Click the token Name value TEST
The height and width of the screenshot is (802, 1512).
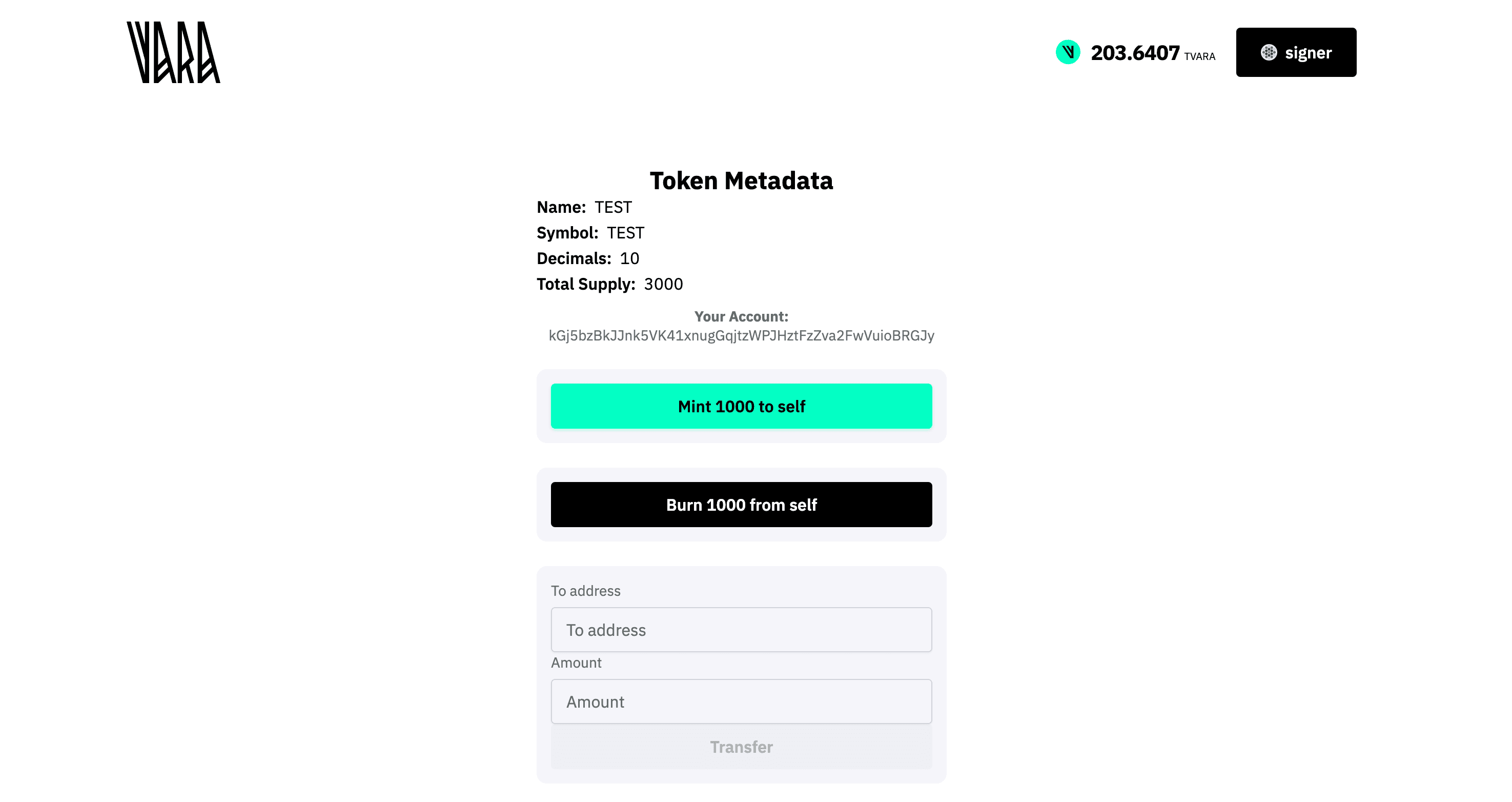pos(613,207)
